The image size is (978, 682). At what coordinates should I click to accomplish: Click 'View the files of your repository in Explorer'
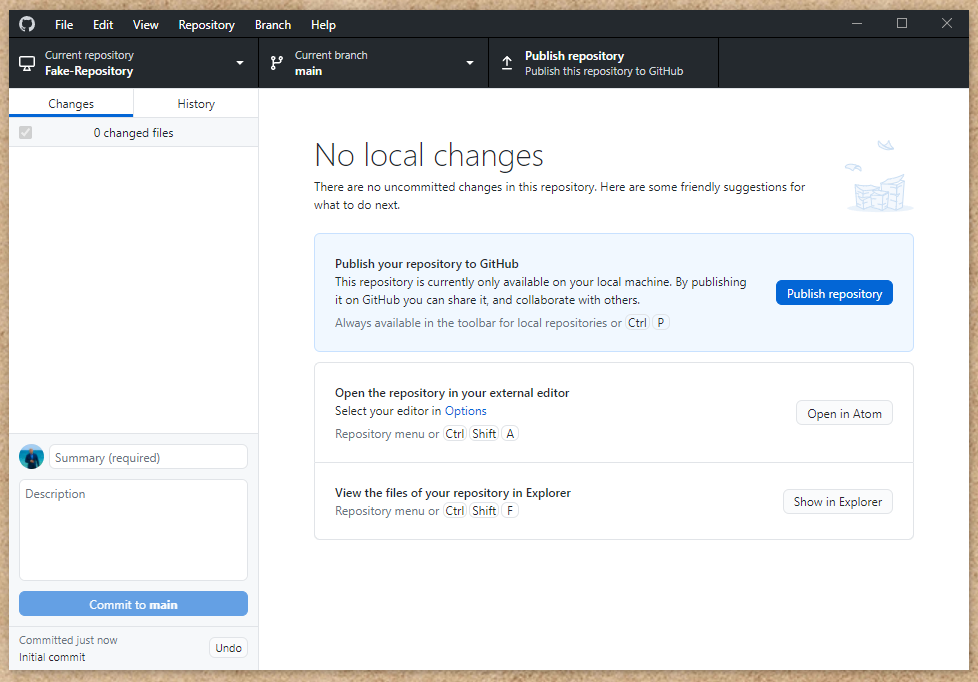coord(453,492)
